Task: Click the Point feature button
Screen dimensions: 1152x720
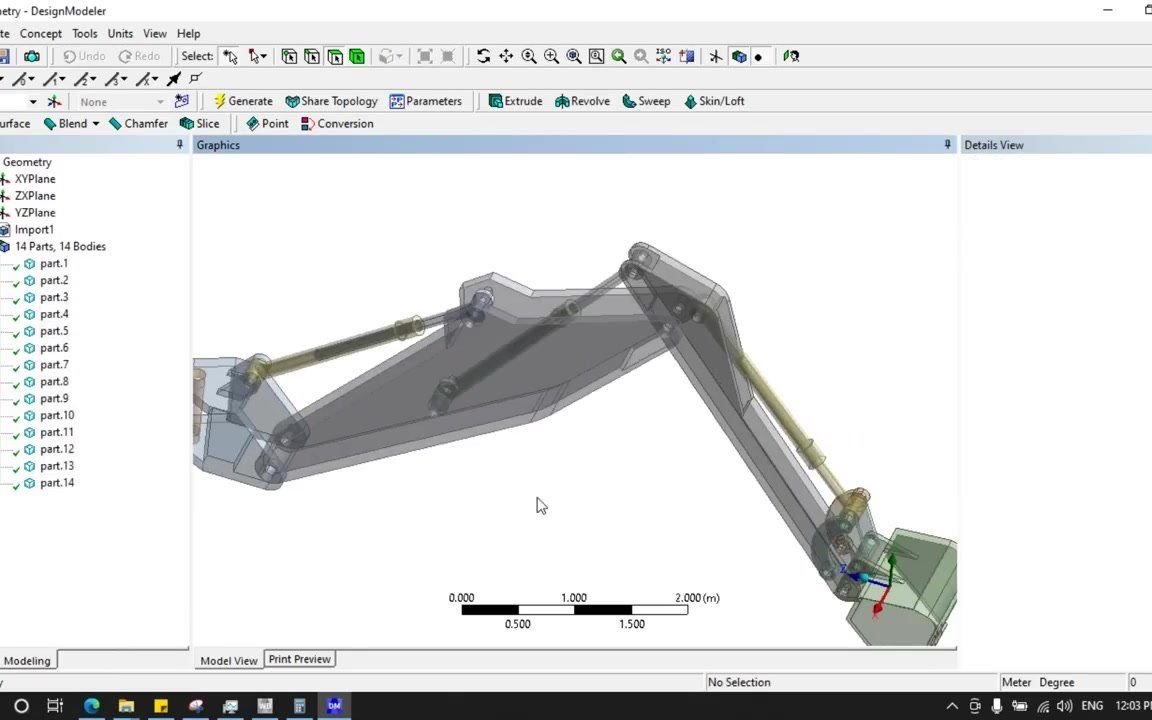Action: pyautogui.click(x=268, y=123)
